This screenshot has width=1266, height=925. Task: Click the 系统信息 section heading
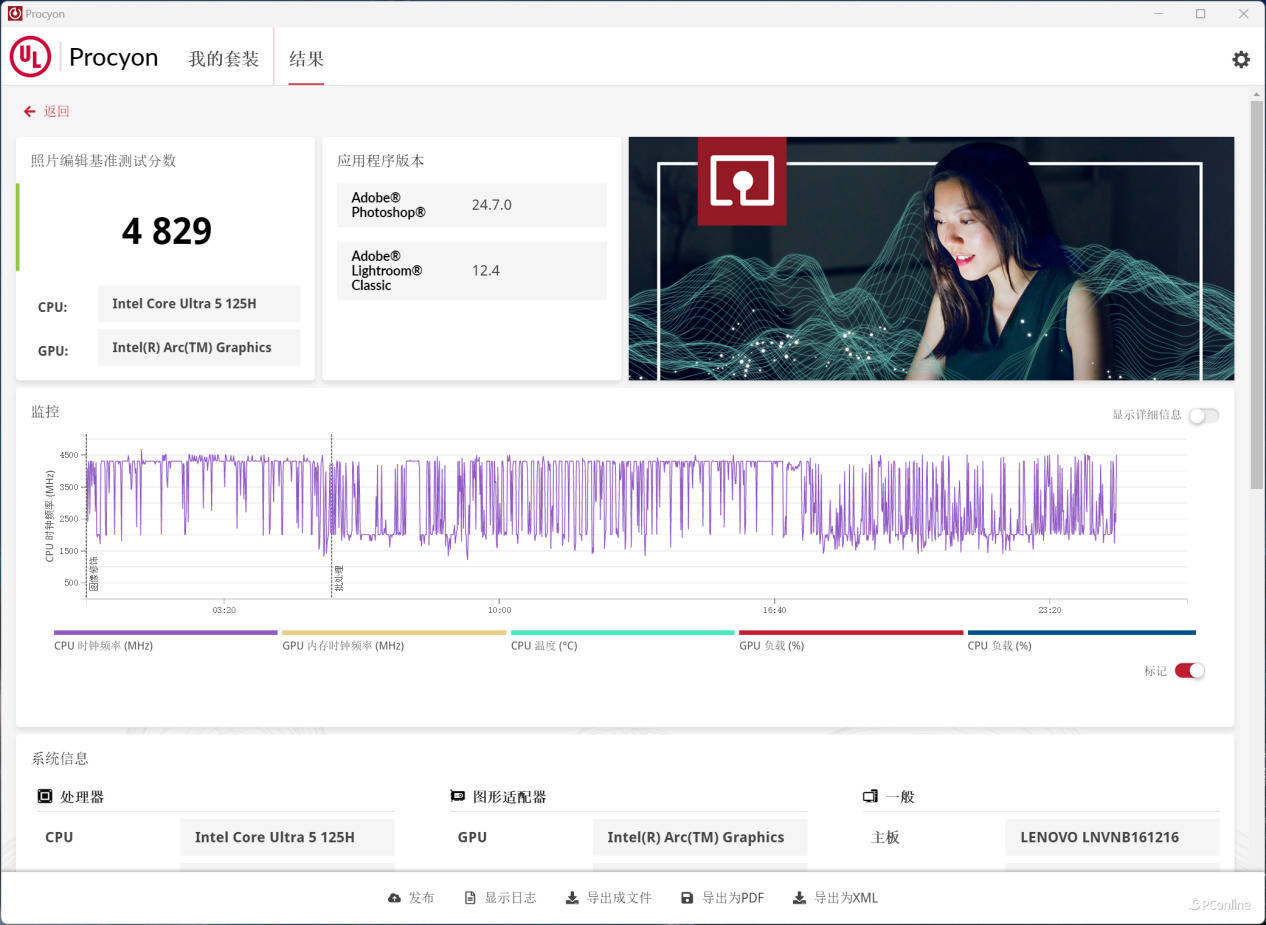coord(60,759)
